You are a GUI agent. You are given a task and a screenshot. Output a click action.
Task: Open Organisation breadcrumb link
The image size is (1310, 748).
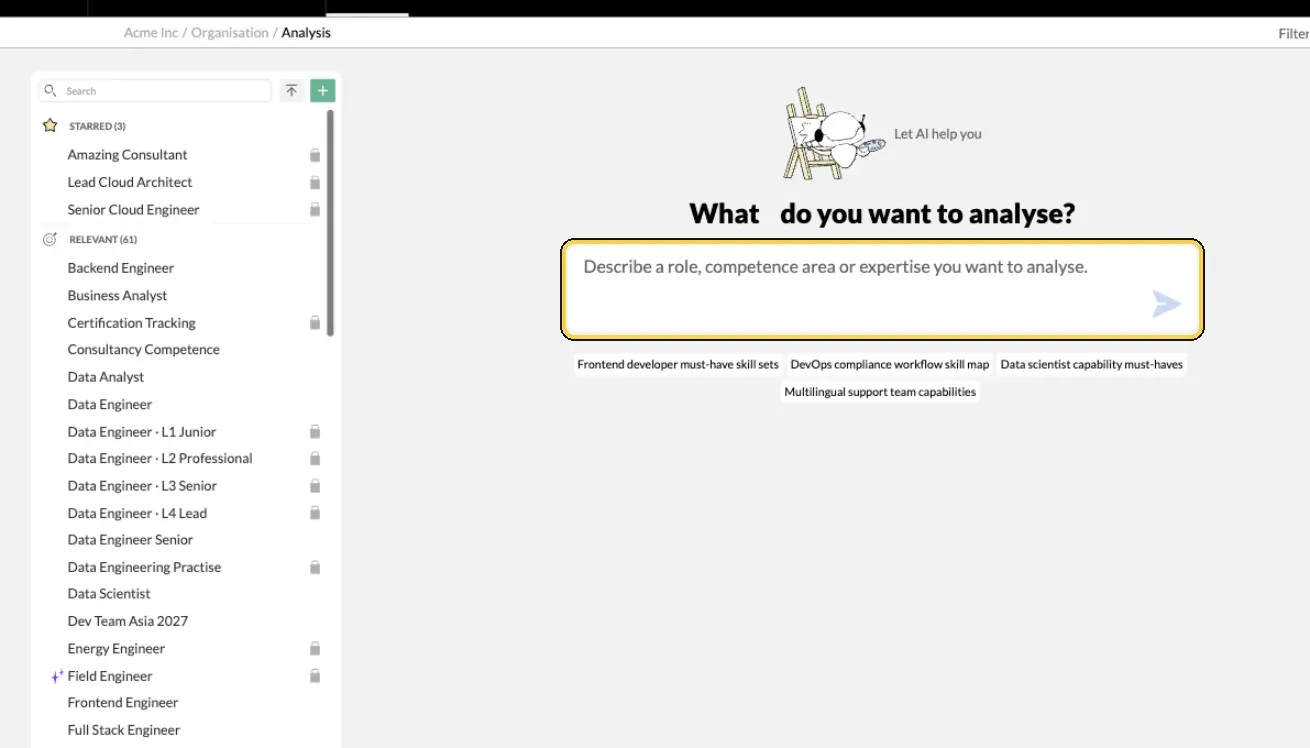pos(230,33)
